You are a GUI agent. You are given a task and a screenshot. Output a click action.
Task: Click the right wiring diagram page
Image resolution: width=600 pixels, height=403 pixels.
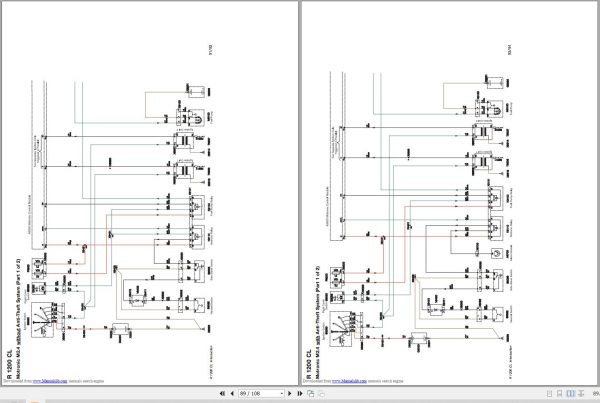point(450,193)
